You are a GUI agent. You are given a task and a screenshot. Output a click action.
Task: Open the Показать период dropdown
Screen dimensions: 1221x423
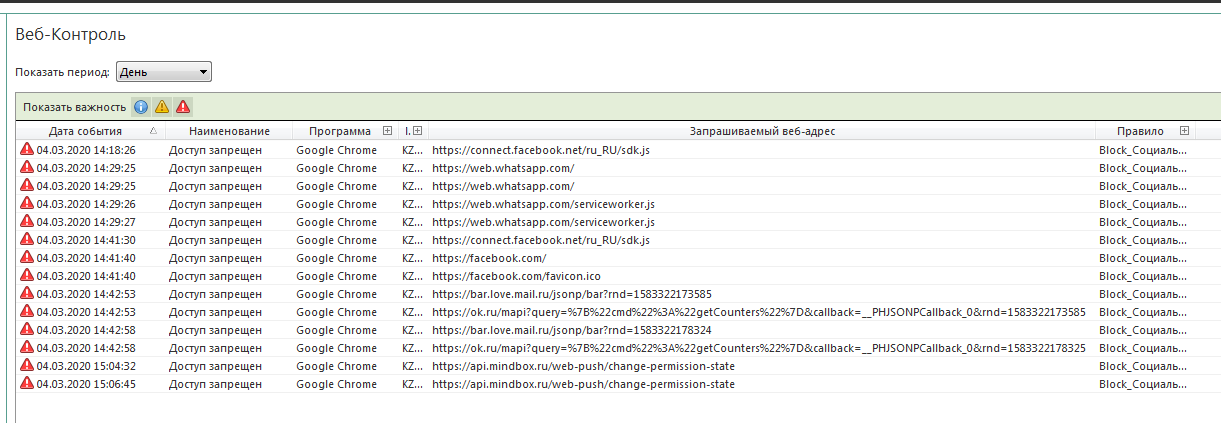pos(164,72)
